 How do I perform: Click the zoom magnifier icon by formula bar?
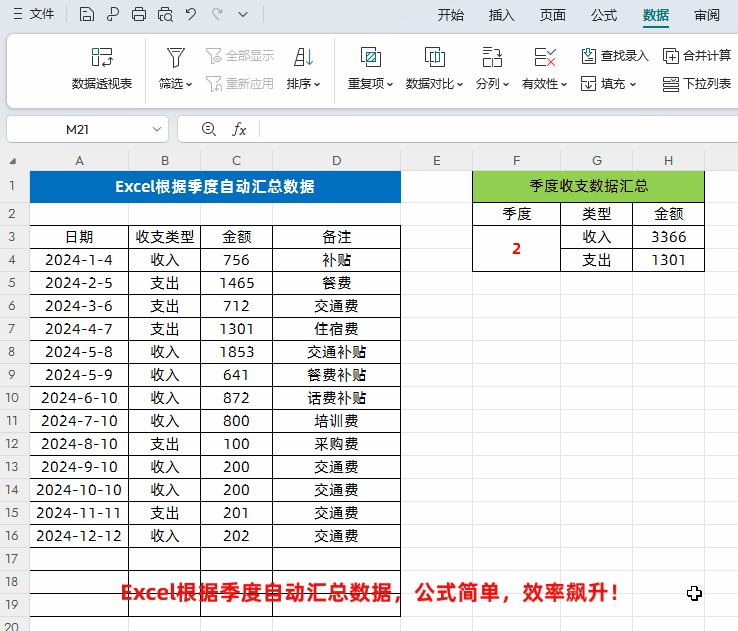click(x=209, y=129)
